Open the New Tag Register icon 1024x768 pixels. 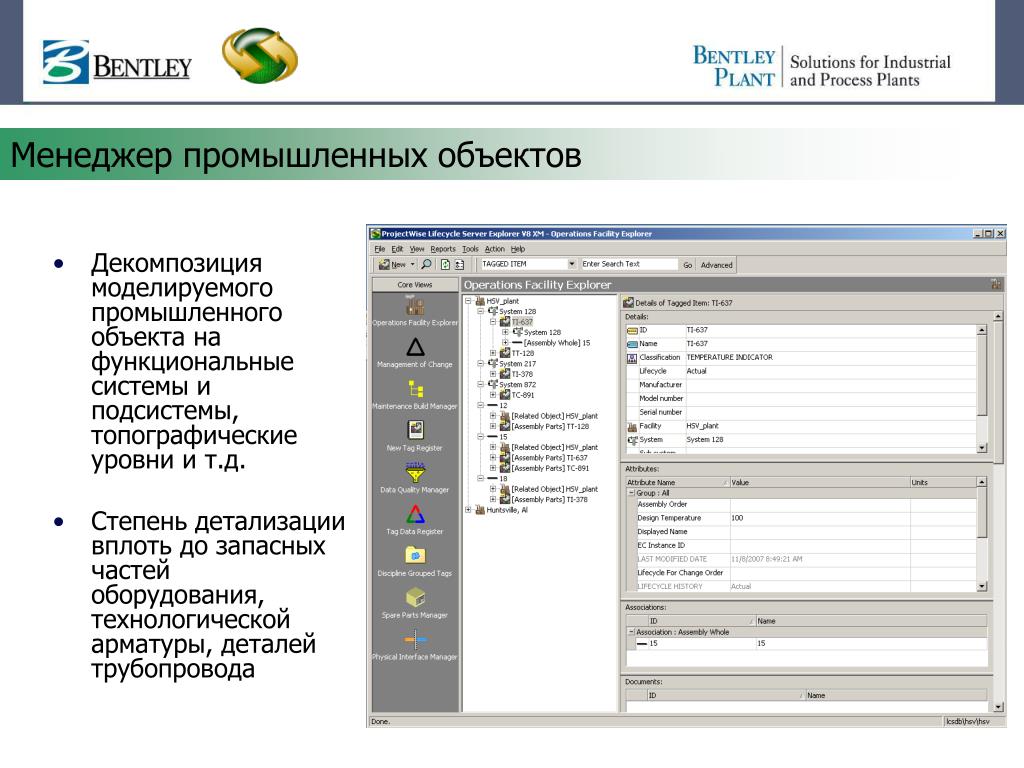tap(415, 430)
